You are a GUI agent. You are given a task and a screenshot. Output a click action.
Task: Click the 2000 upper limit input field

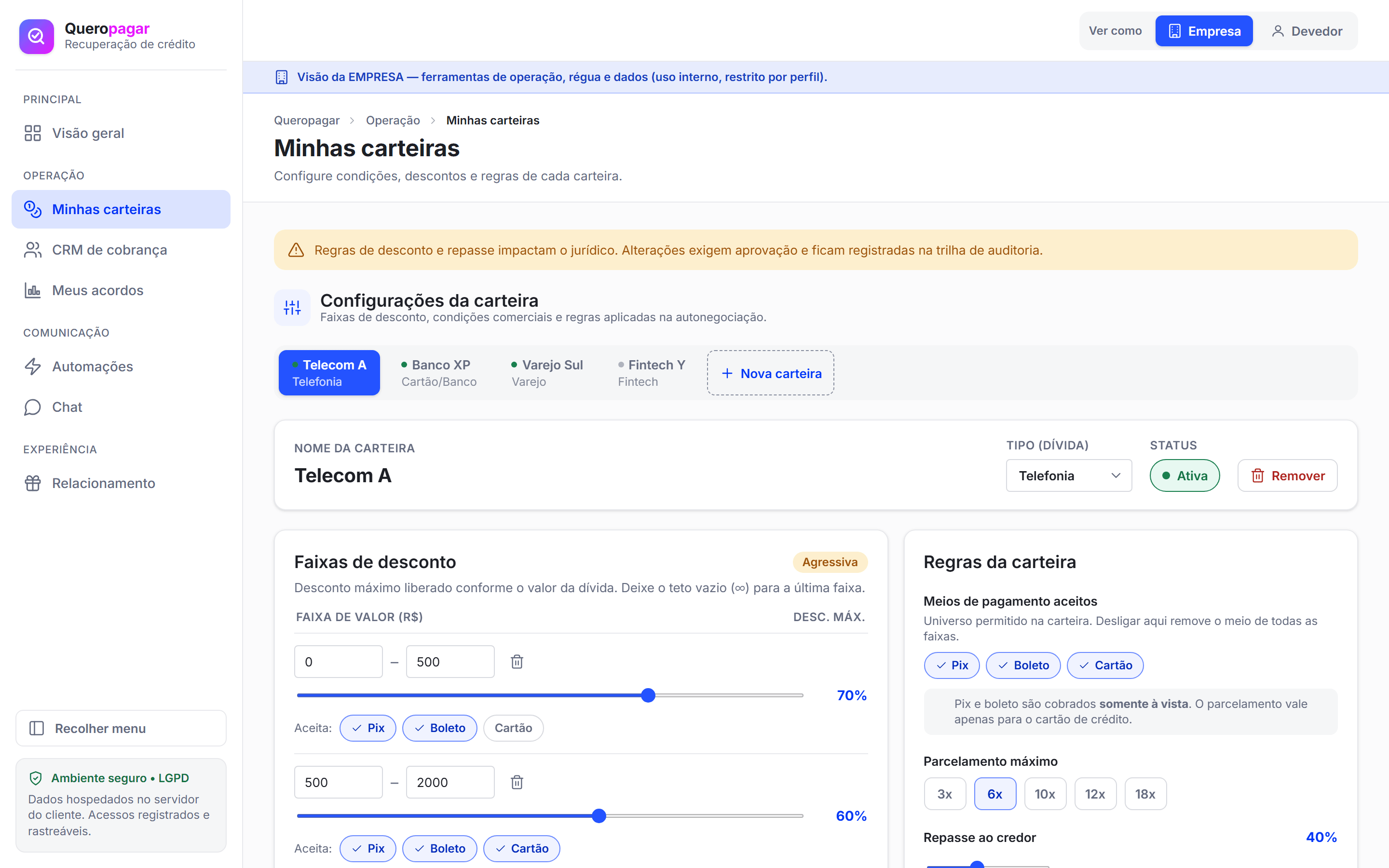(x=450, y=782)
